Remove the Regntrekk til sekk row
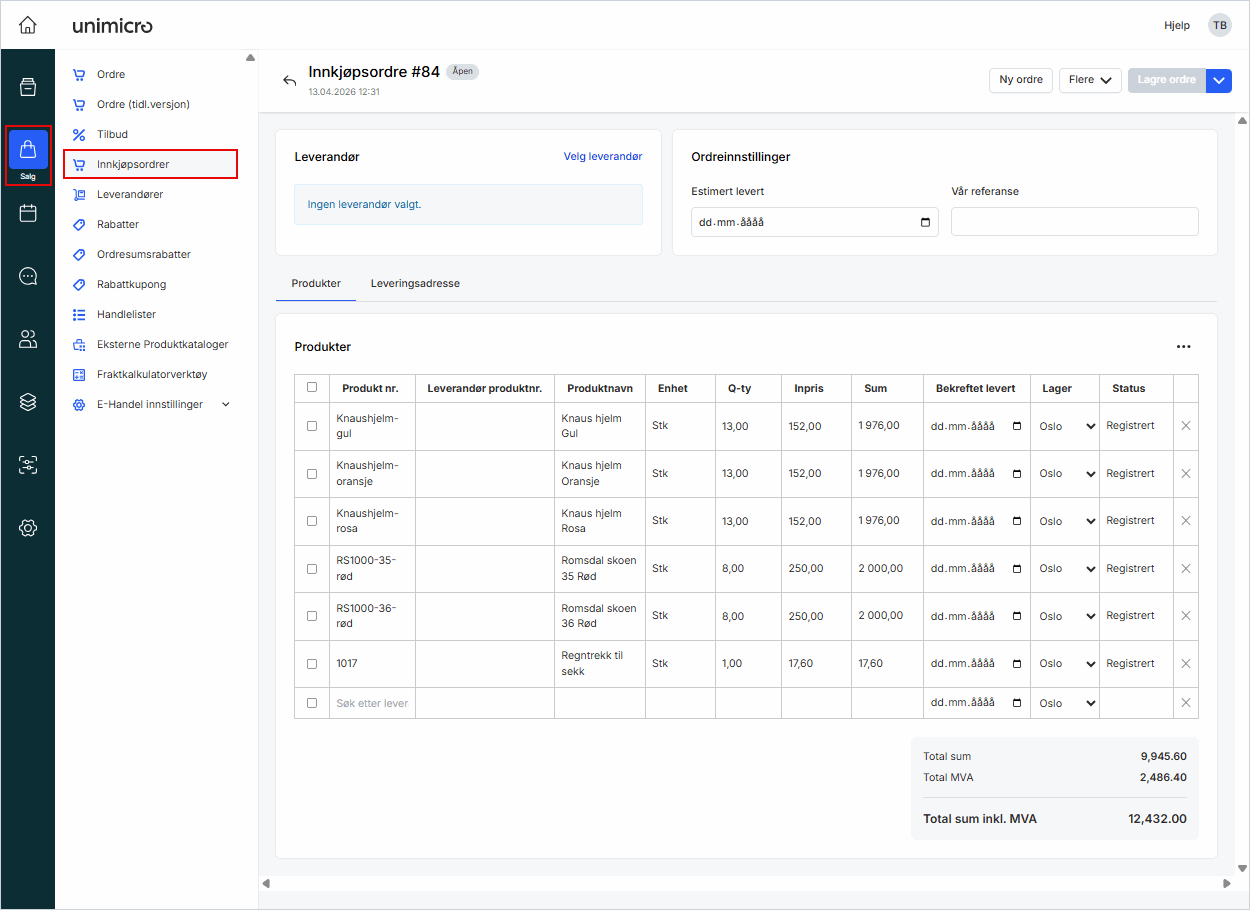 click(1186, 664)
